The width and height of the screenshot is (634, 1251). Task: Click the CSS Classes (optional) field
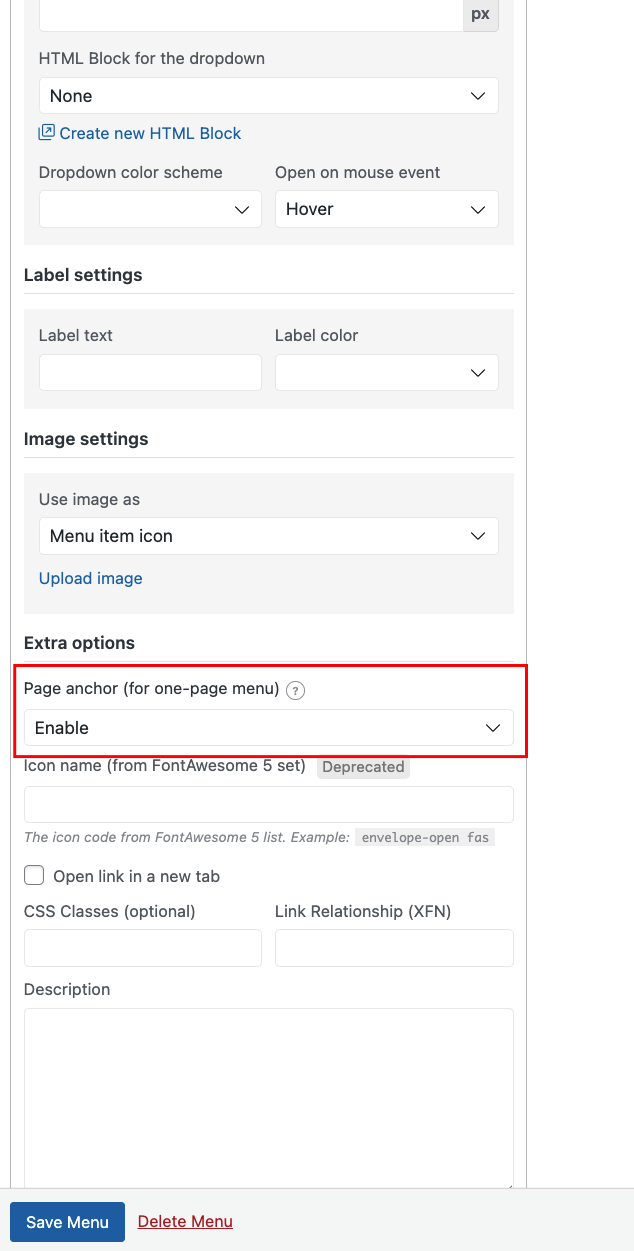click(143, 948)
